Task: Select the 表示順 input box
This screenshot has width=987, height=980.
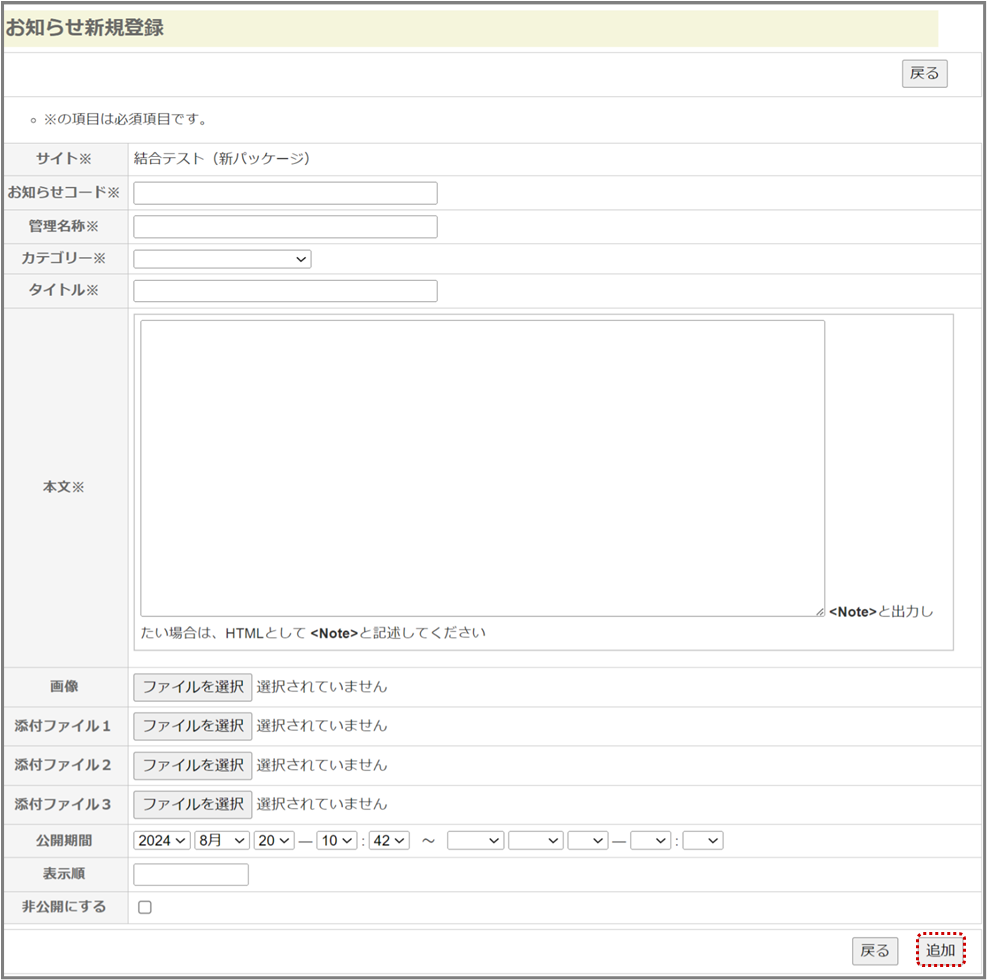Action: [190, 875]
